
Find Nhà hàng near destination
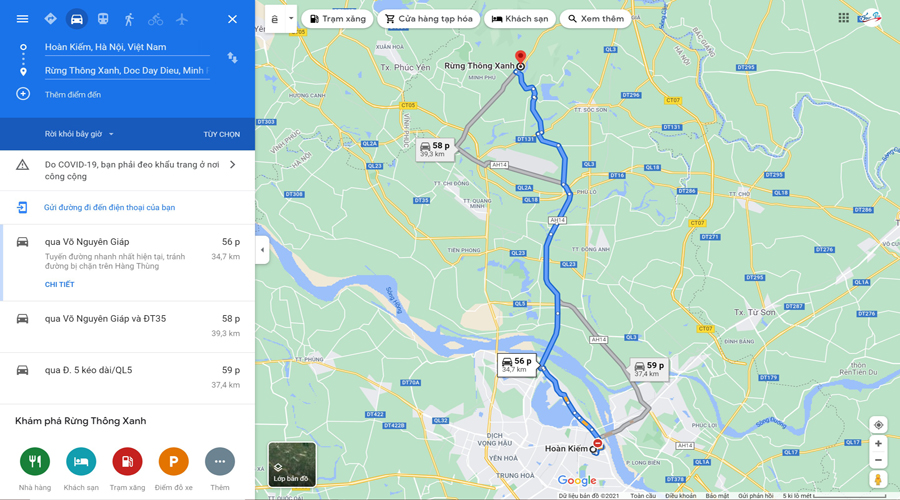click(x=35, y=469)
